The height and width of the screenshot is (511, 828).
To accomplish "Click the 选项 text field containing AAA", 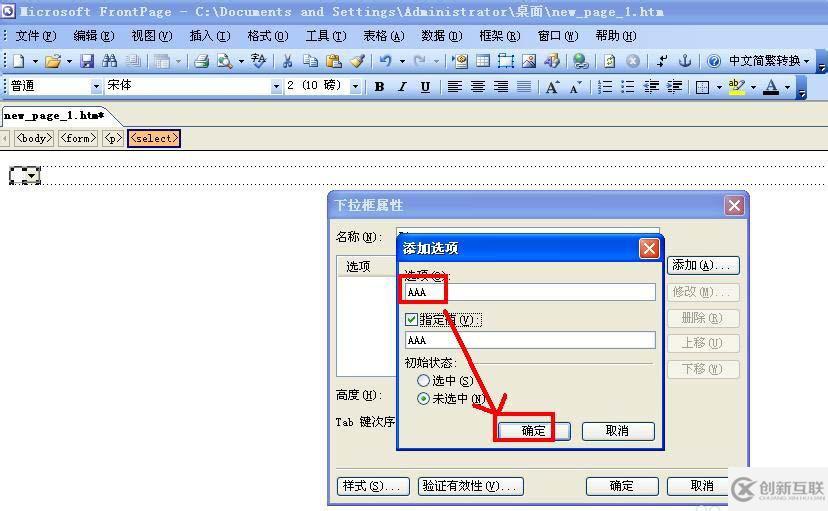I will point(530,292).
